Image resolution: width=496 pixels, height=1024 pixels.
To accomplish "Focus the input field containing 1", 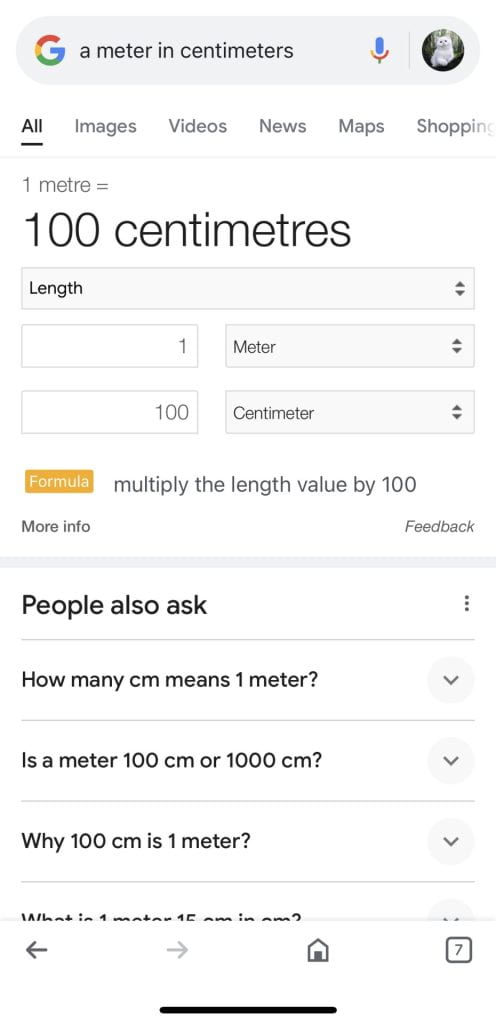I will point(110,346).
